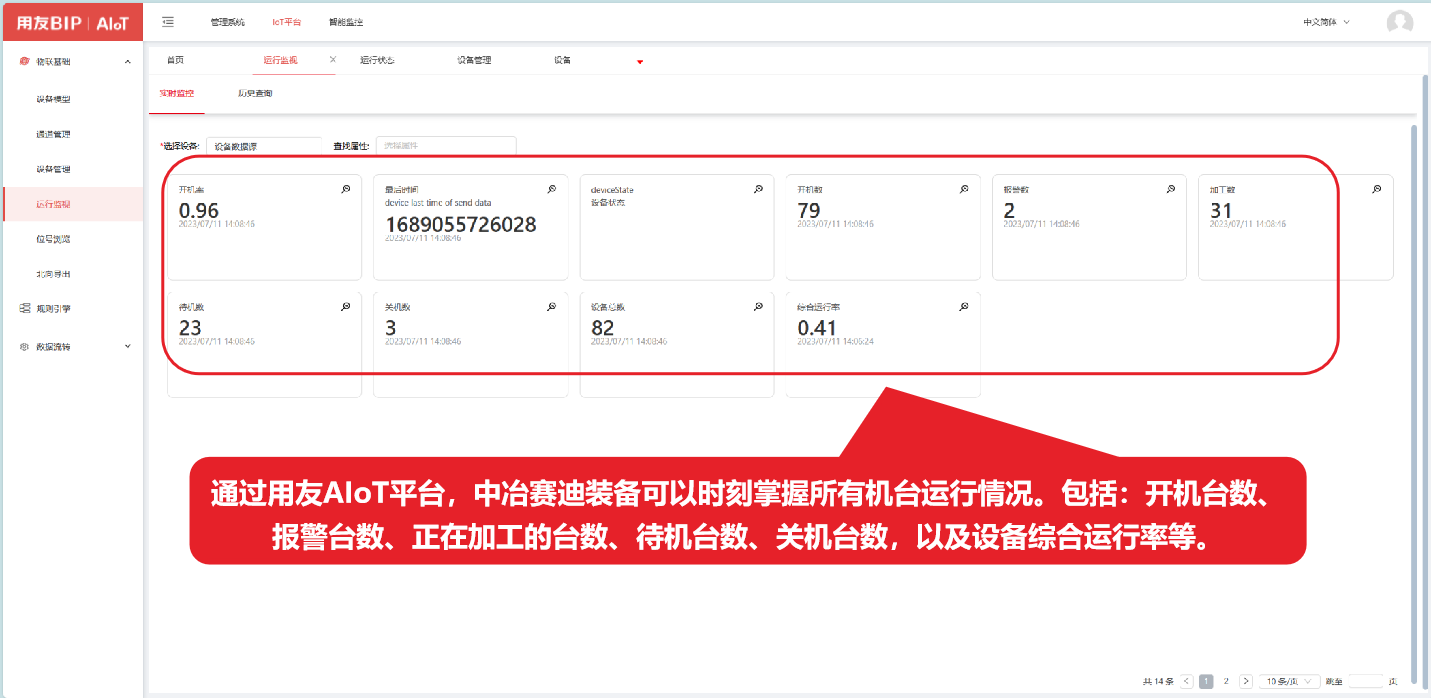Click the value 79

(x=809, y=210)
